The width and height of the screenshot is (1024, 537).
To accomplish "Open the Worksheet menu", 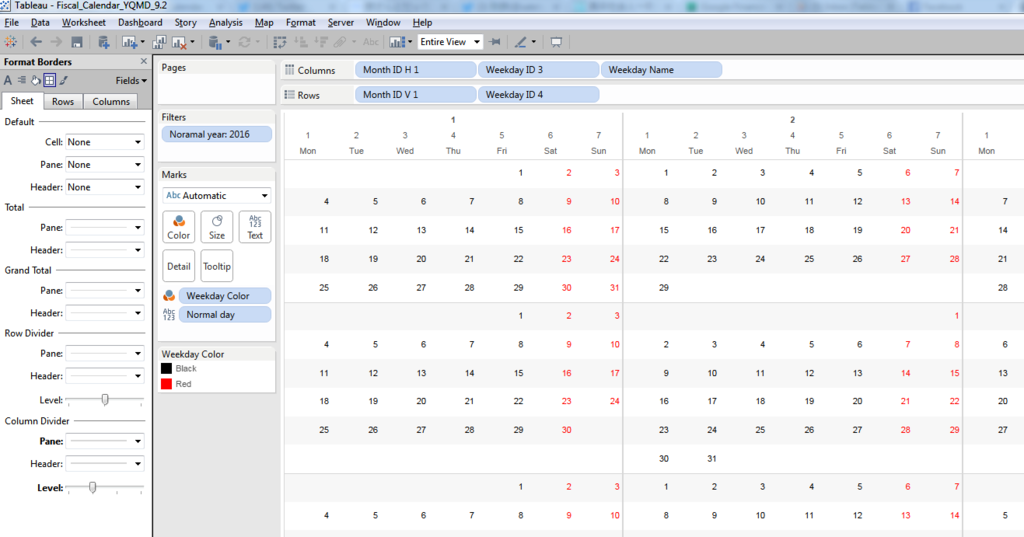I will 84,22.
